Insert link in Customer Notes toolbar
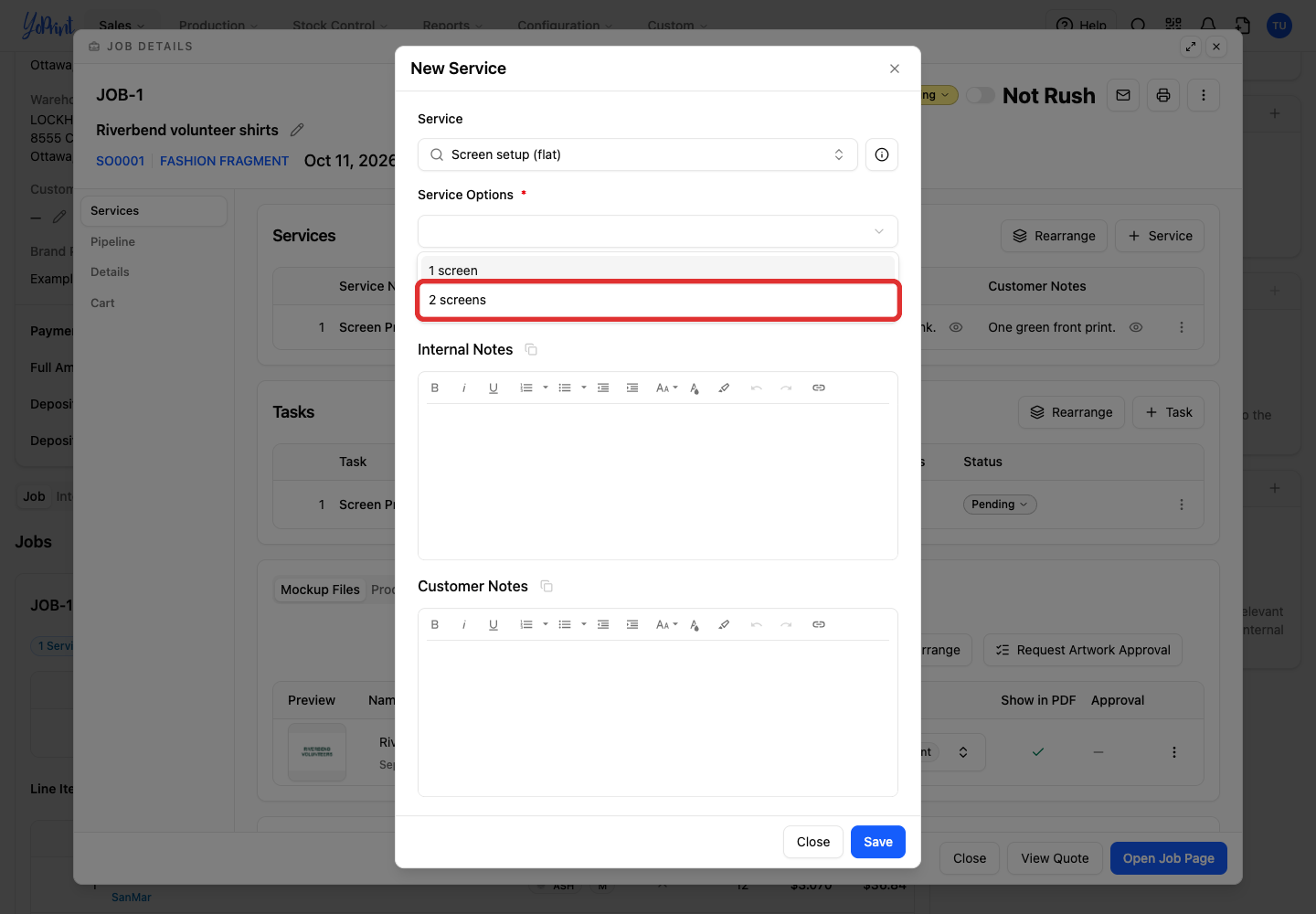Screen dimensions: 1316x914 819,624
